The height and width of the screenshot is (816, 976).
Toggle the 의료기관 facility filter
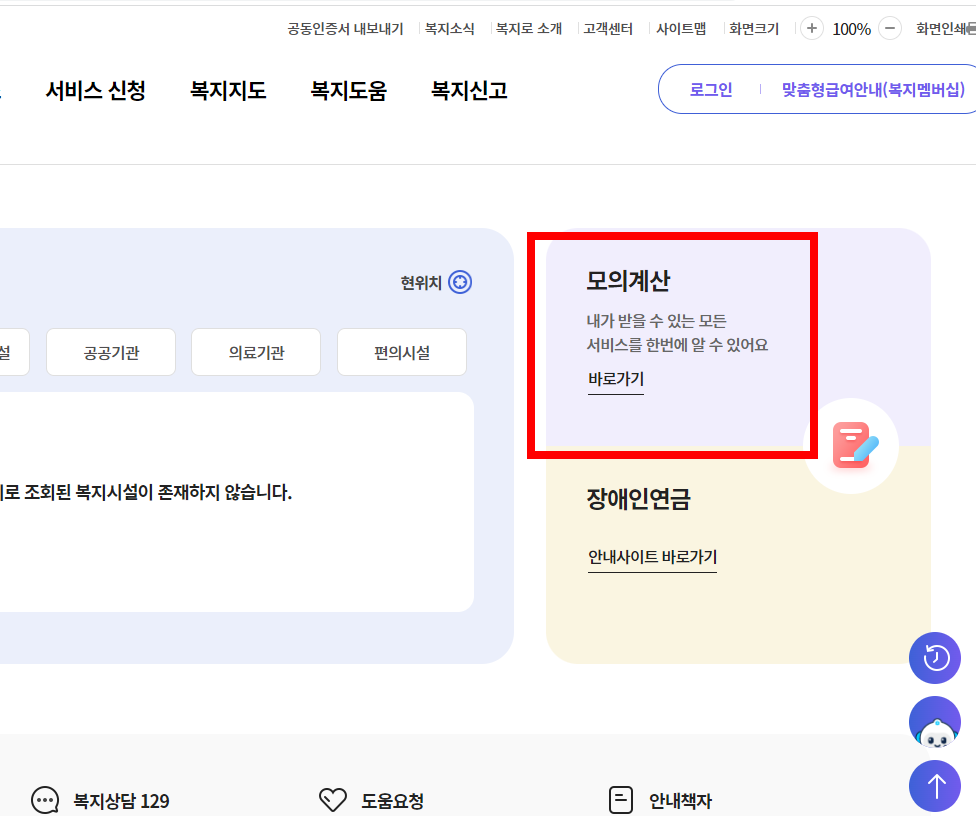(x=255, y=352)
